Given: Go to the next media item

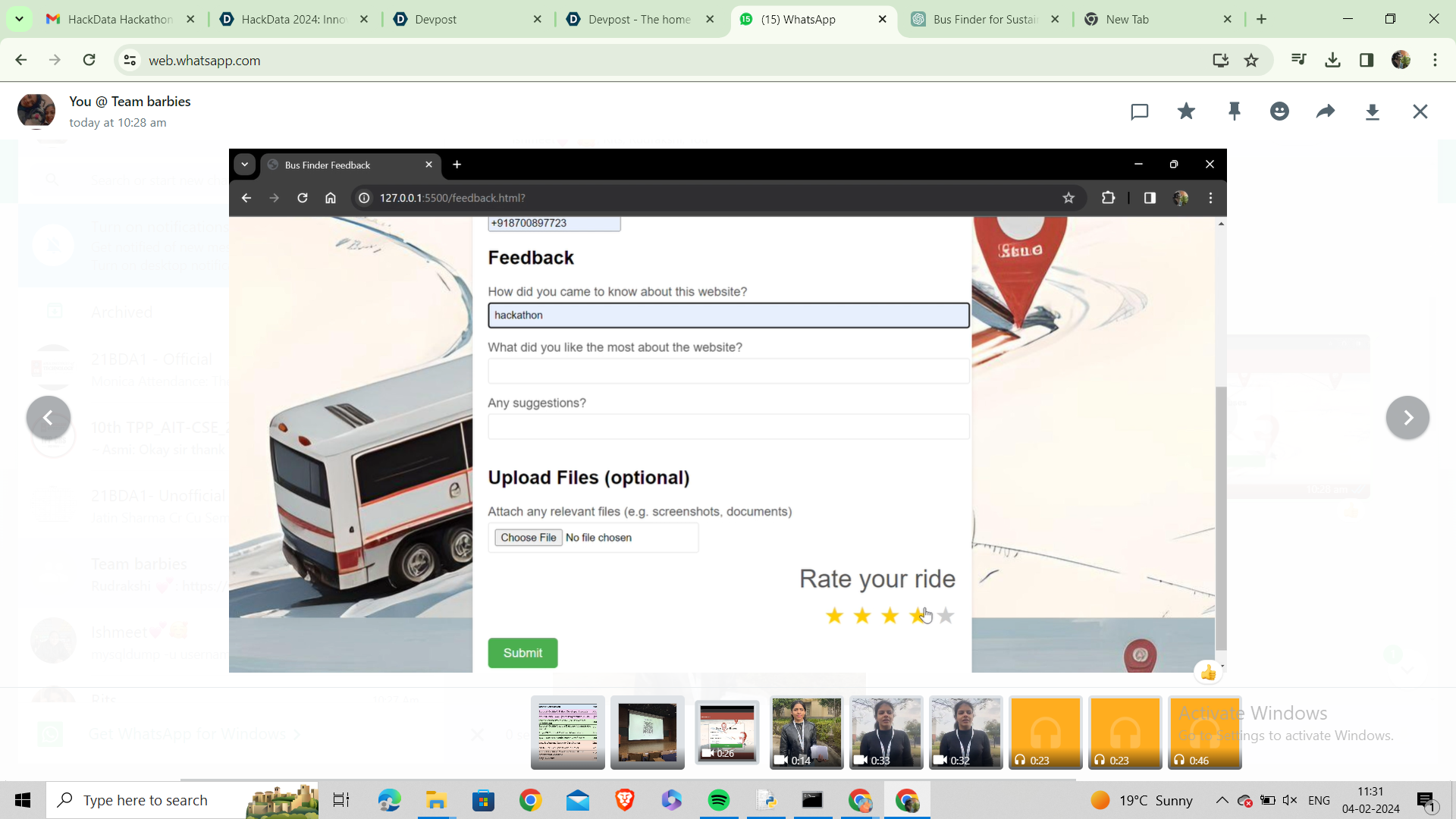Looking at the screenshot, I should [x=1407, y=418].
